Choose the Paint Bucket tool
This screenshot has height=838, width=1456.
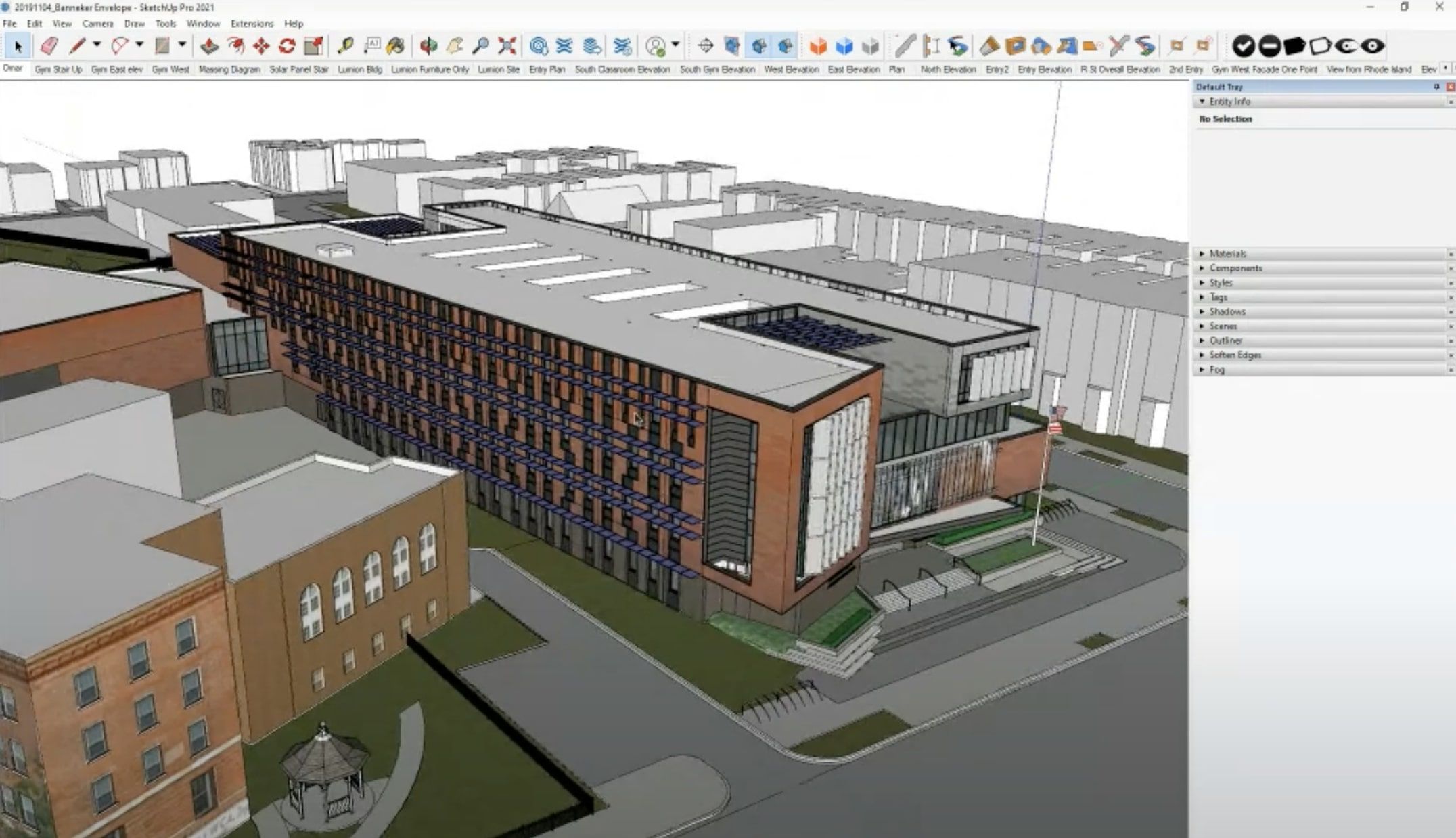[396, 46]
